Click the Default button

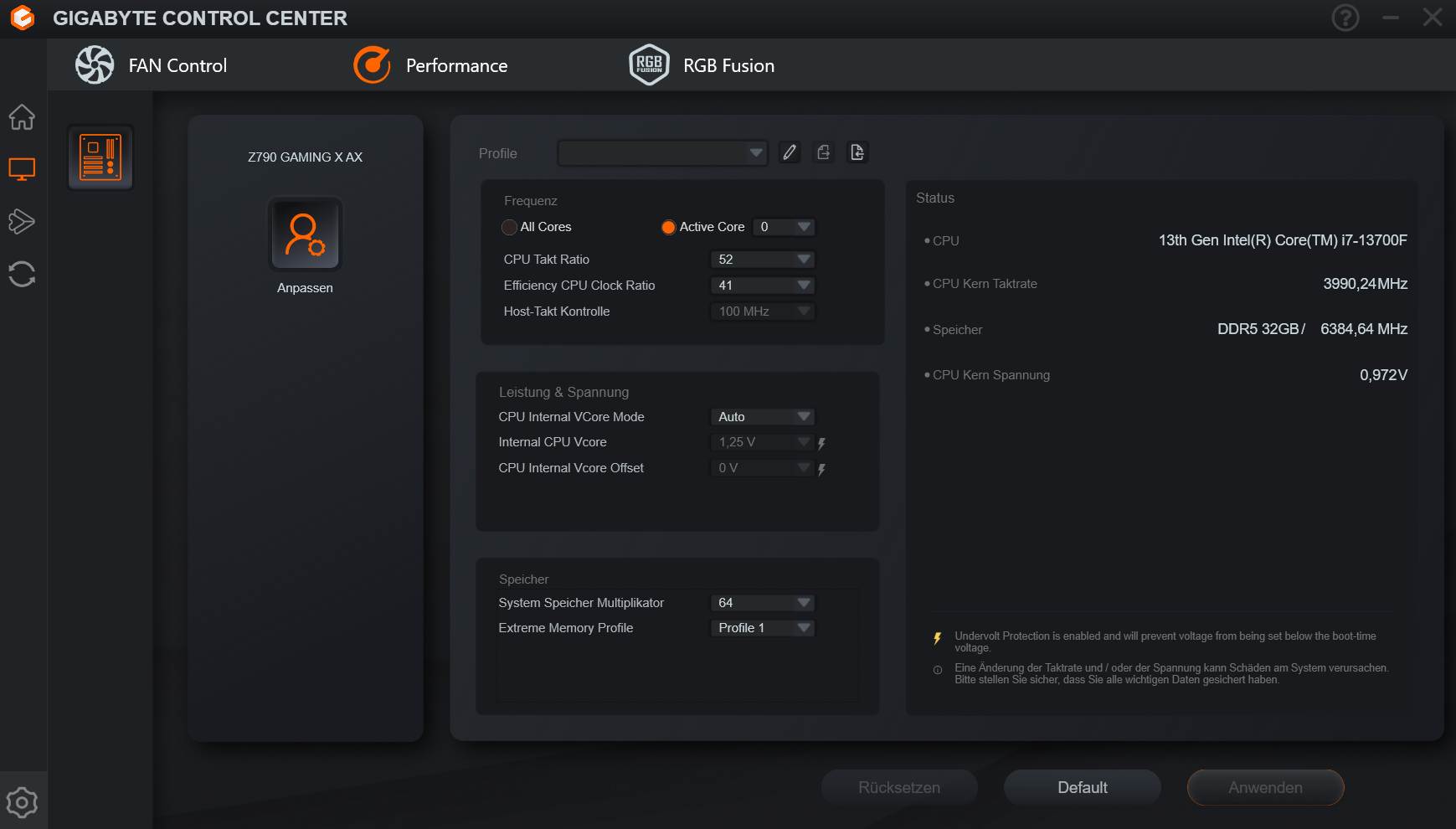click(1083, 787)
